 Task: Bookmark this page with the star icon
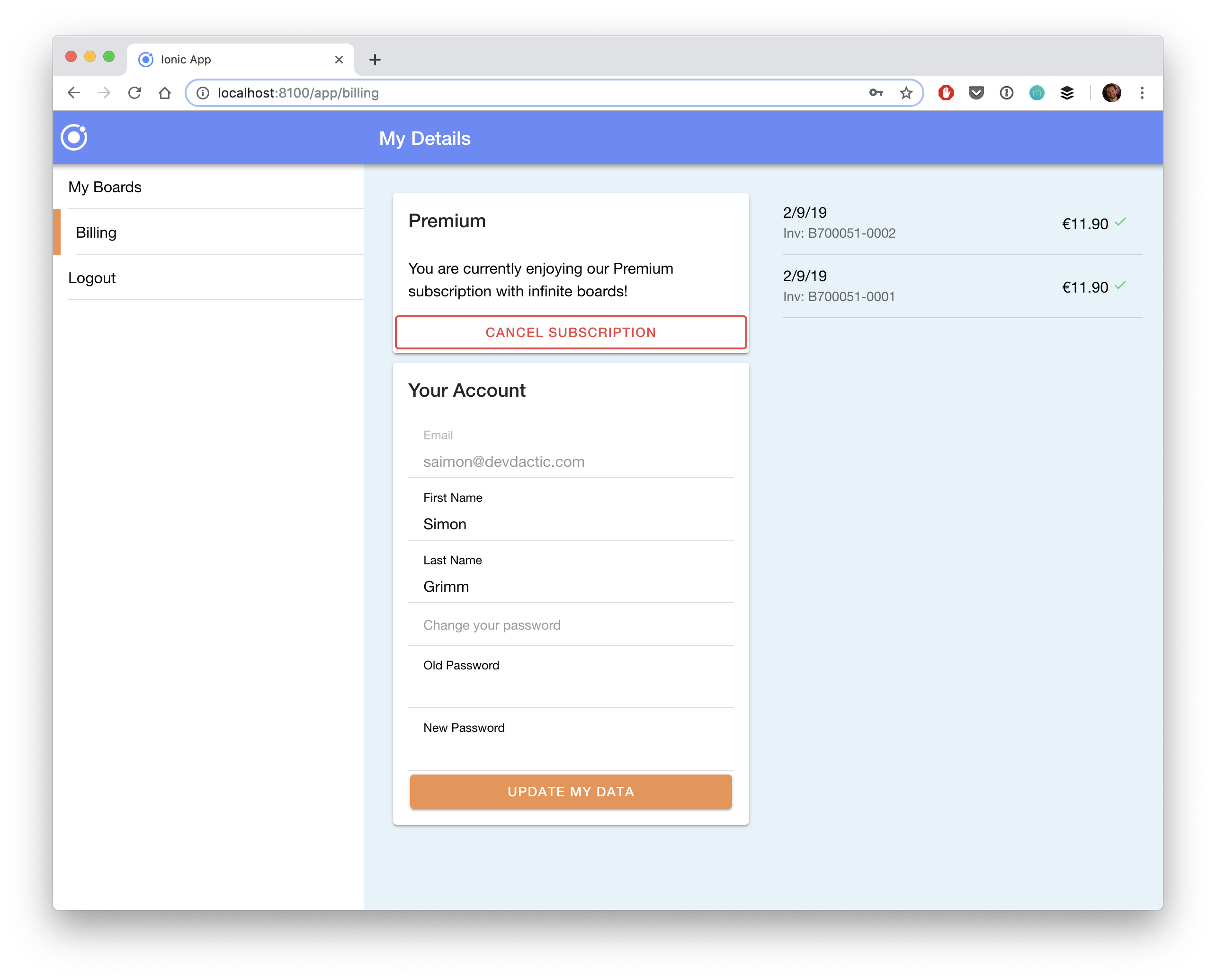pos(906,93)
